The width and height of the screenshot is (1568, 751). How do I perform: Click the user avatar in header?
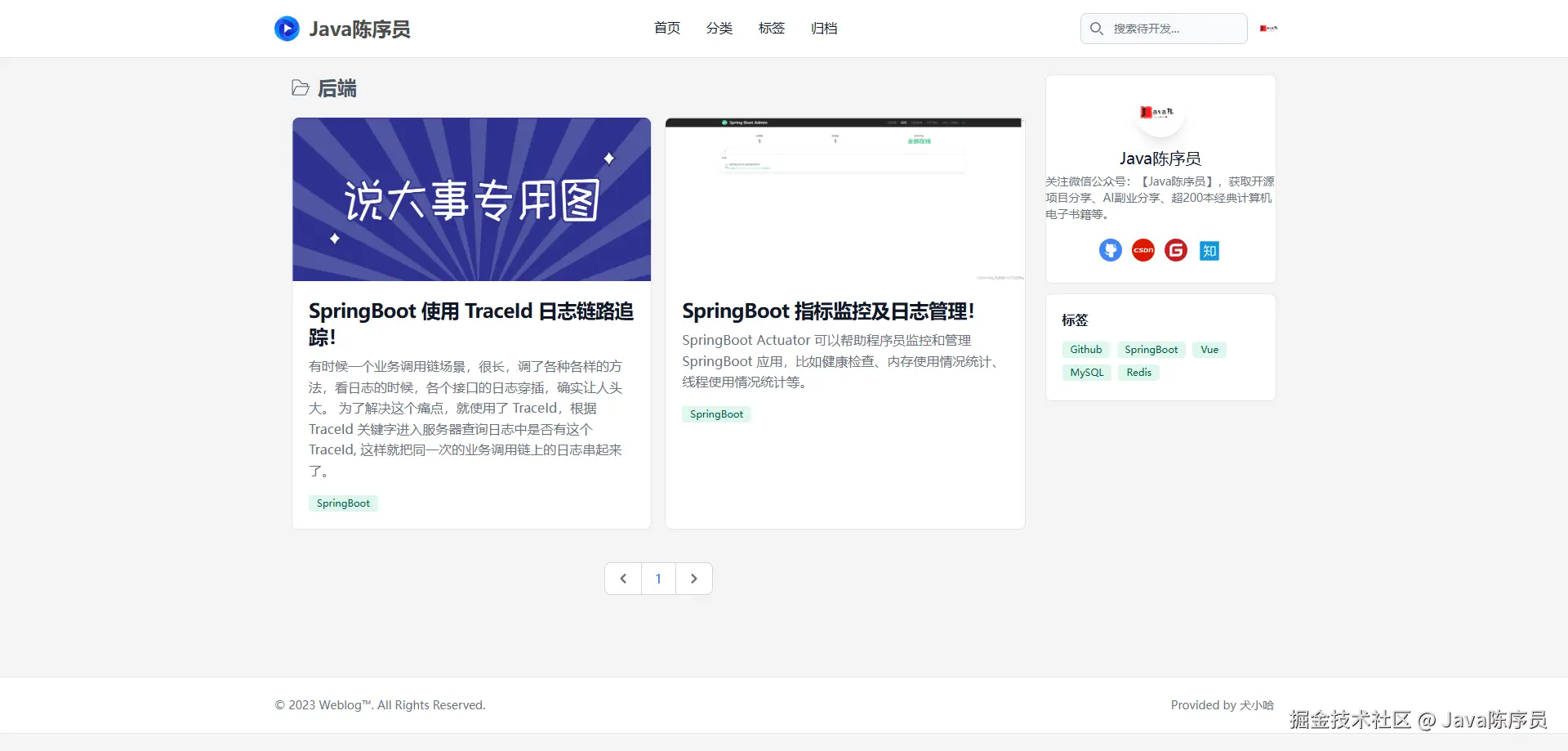point(1268,29)
